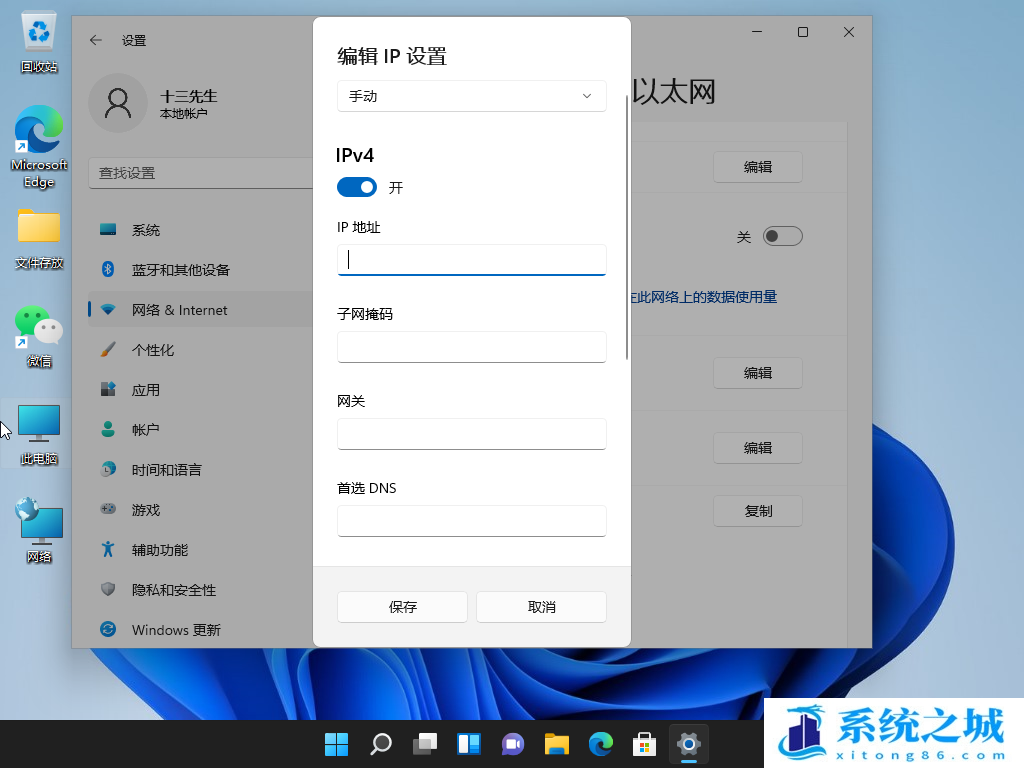This screenshot has height=768, width=1024.
Task: Expand the 手动 IP mode dropdown
Action: click(x=472, y=96)
